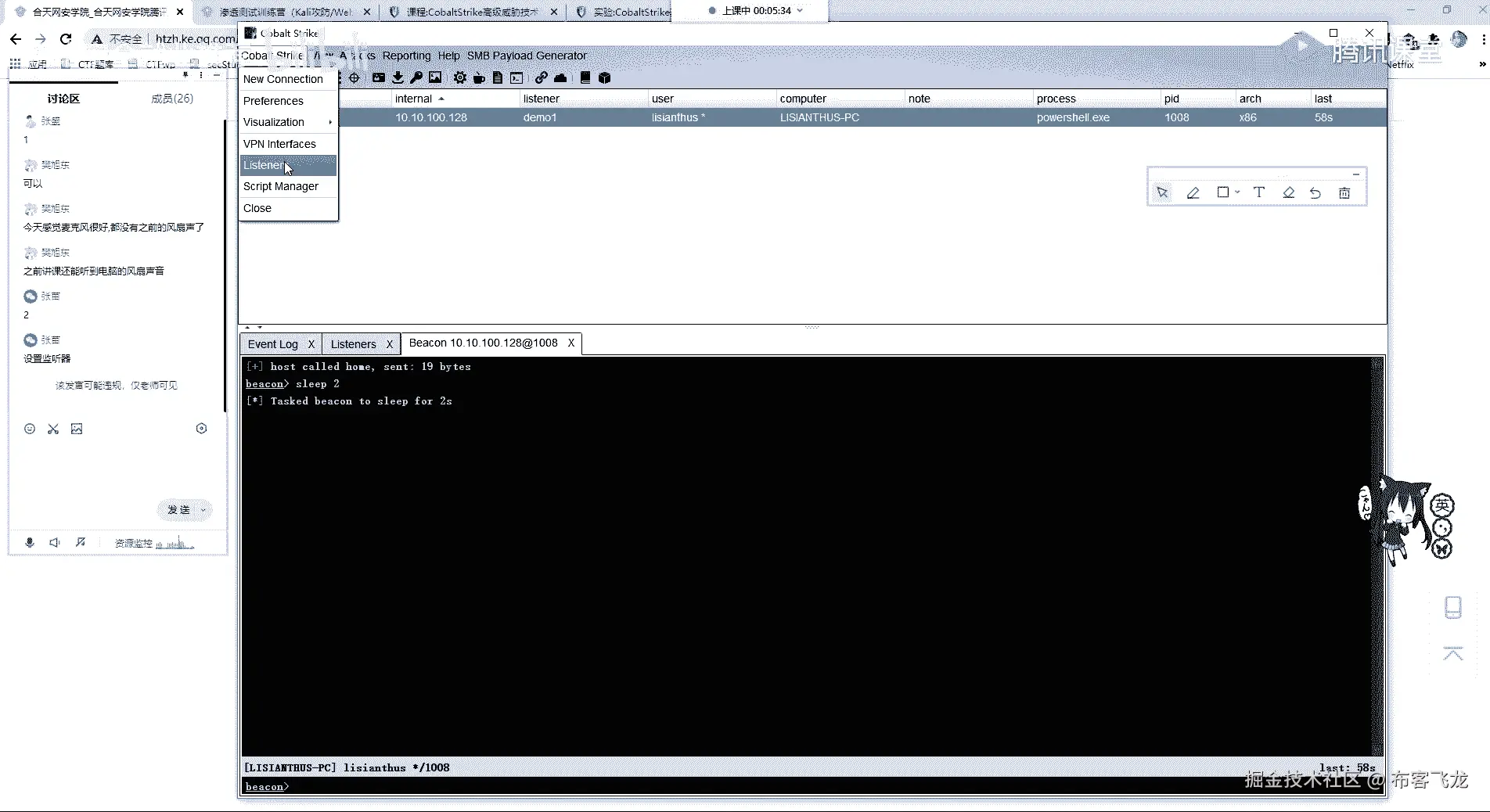1490x812 pixels.
Task: Click the terminal icon for scripted web delivery
Action: point(516,77)
